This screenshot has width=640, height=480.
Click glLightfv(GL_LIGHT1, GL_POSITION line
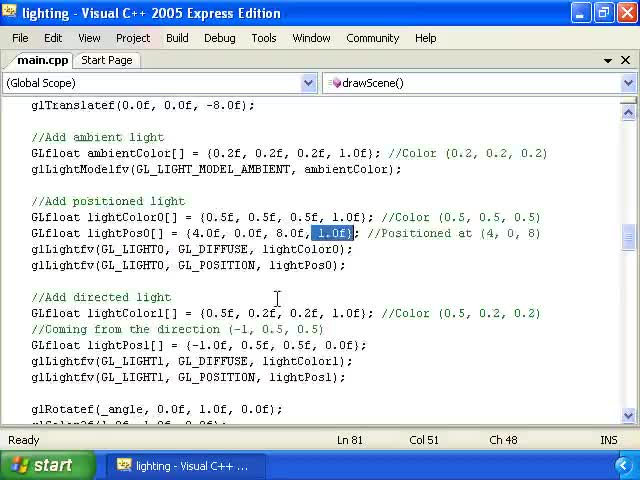pos(188,377)
